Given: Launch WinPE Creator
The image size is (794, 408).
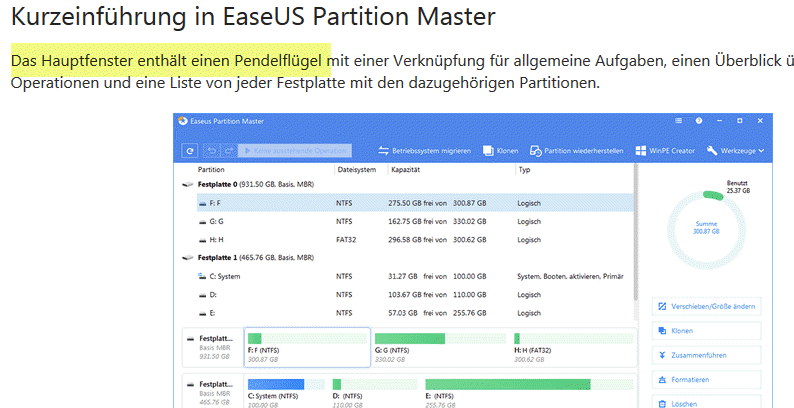Looking at the screenshot, I should pos(665,151).
